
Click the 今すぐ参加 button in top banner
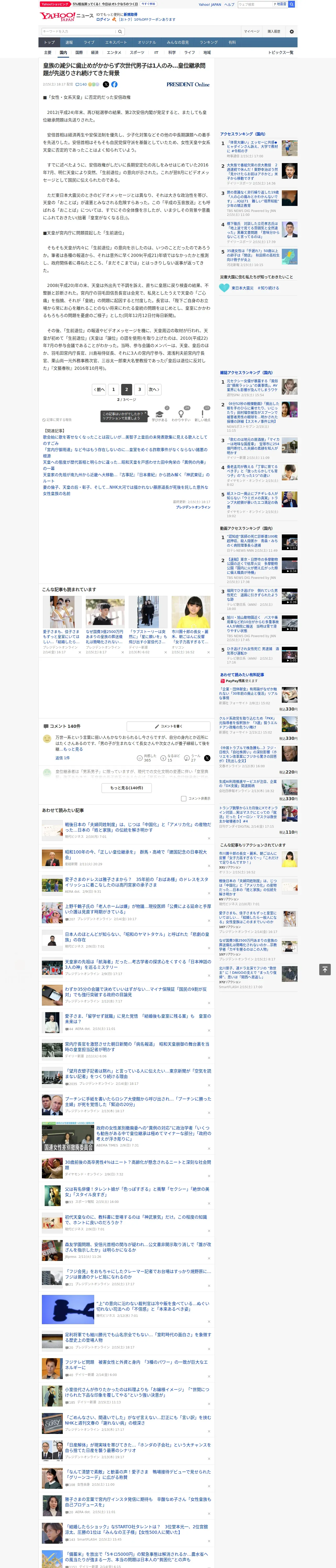pyautogui.click(x=148, y=4)
